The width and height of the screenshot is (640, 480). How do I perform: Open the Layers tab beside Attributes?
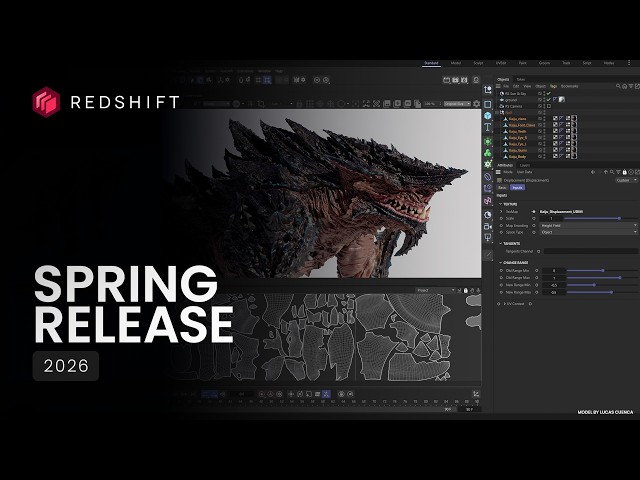point(524,165)
